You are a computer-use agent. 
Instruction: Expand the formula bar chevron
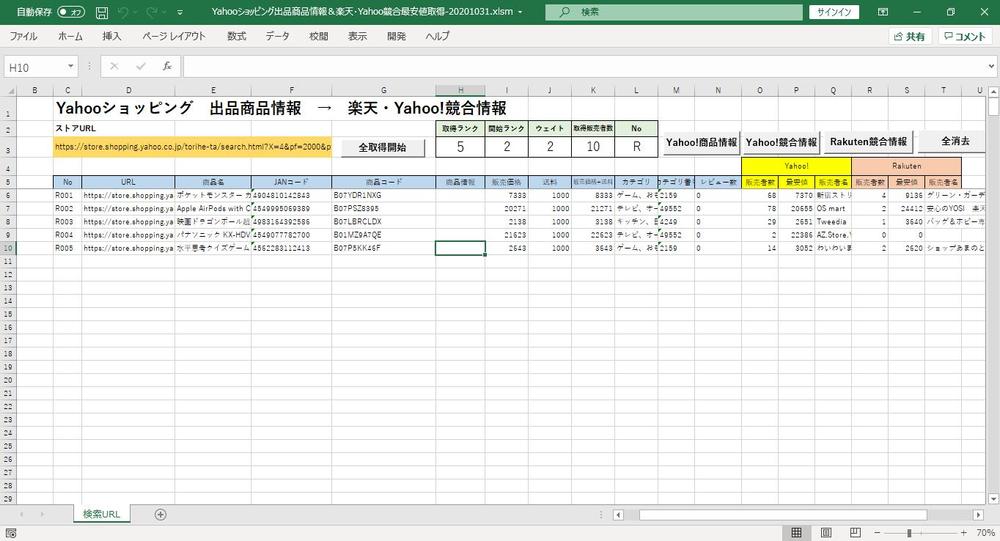[991, 66]
